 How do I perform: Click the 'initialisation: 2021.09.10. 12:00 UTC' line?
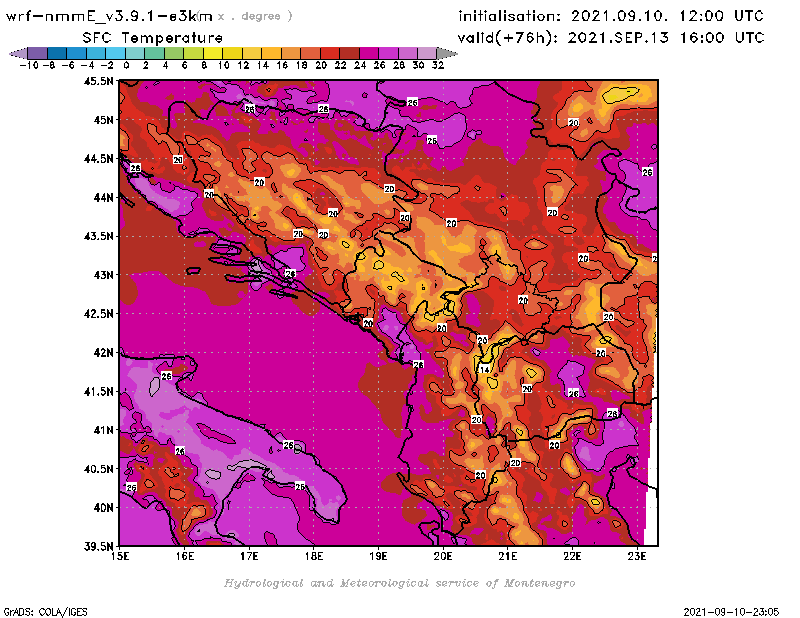click(611, 16)
